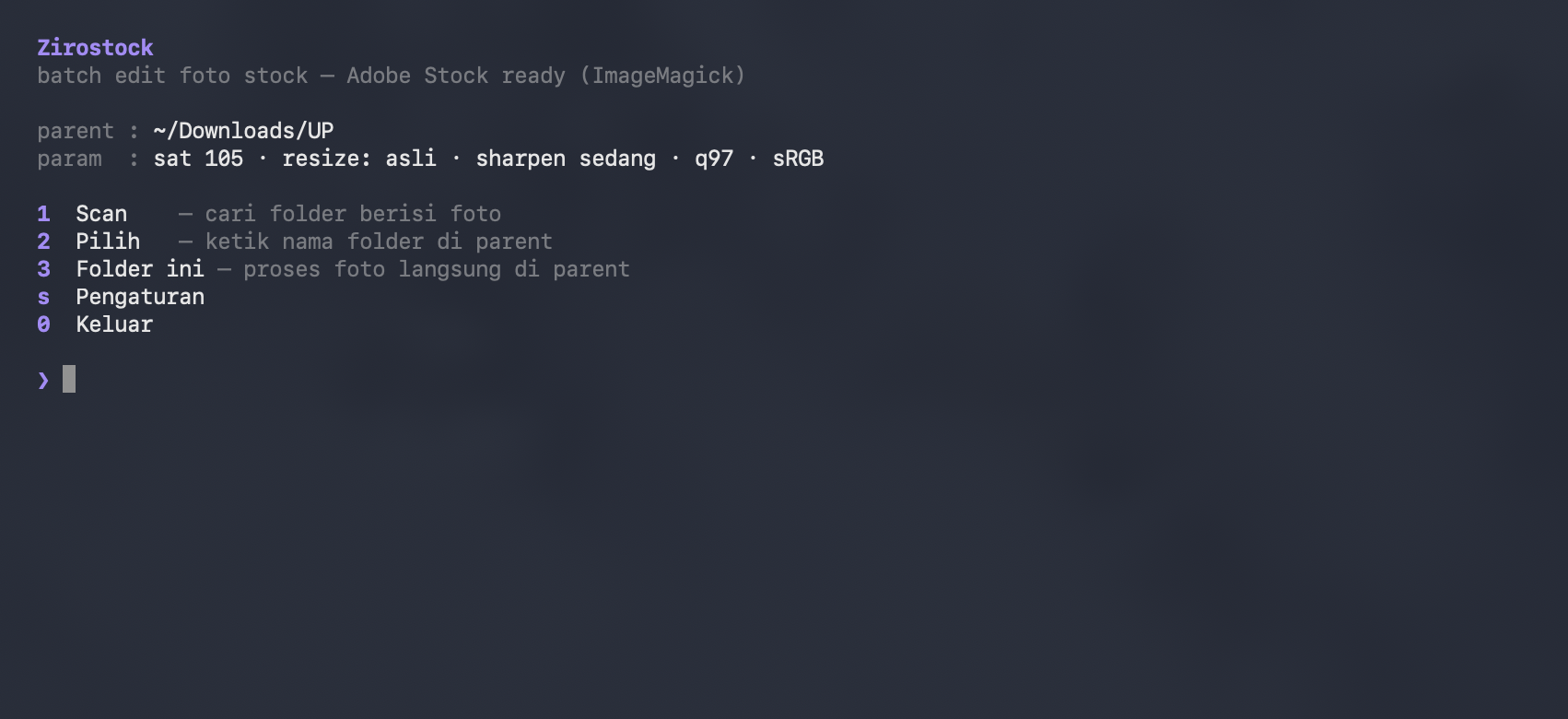Click the number 1 shortcut key
The image size is (1568, 719).
point(43,214)
